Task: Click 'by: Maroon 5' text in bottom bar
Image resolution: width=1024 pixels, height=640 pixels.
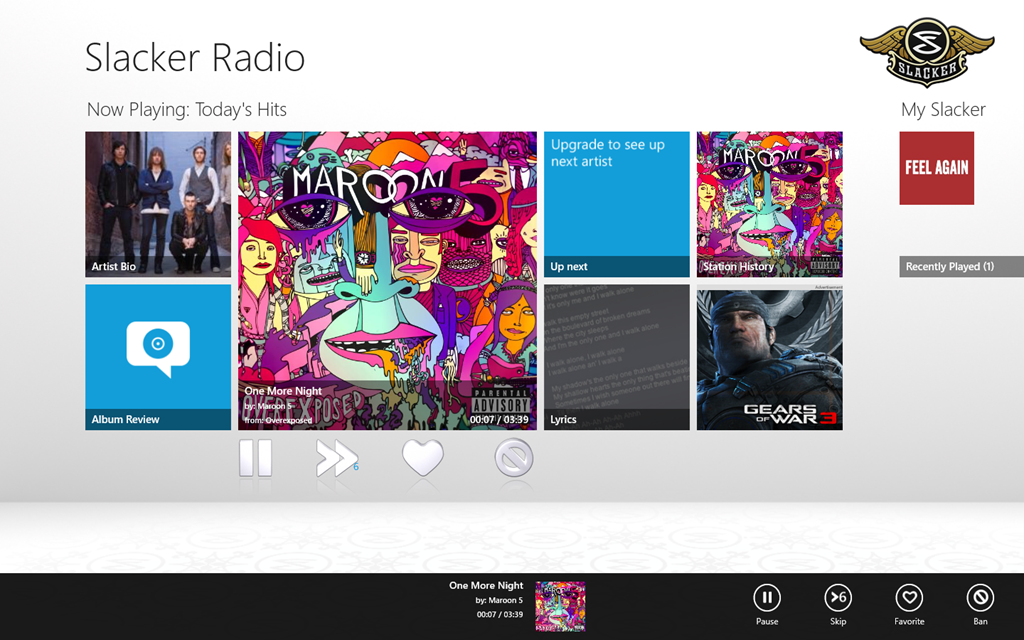Action: point(499,600)
